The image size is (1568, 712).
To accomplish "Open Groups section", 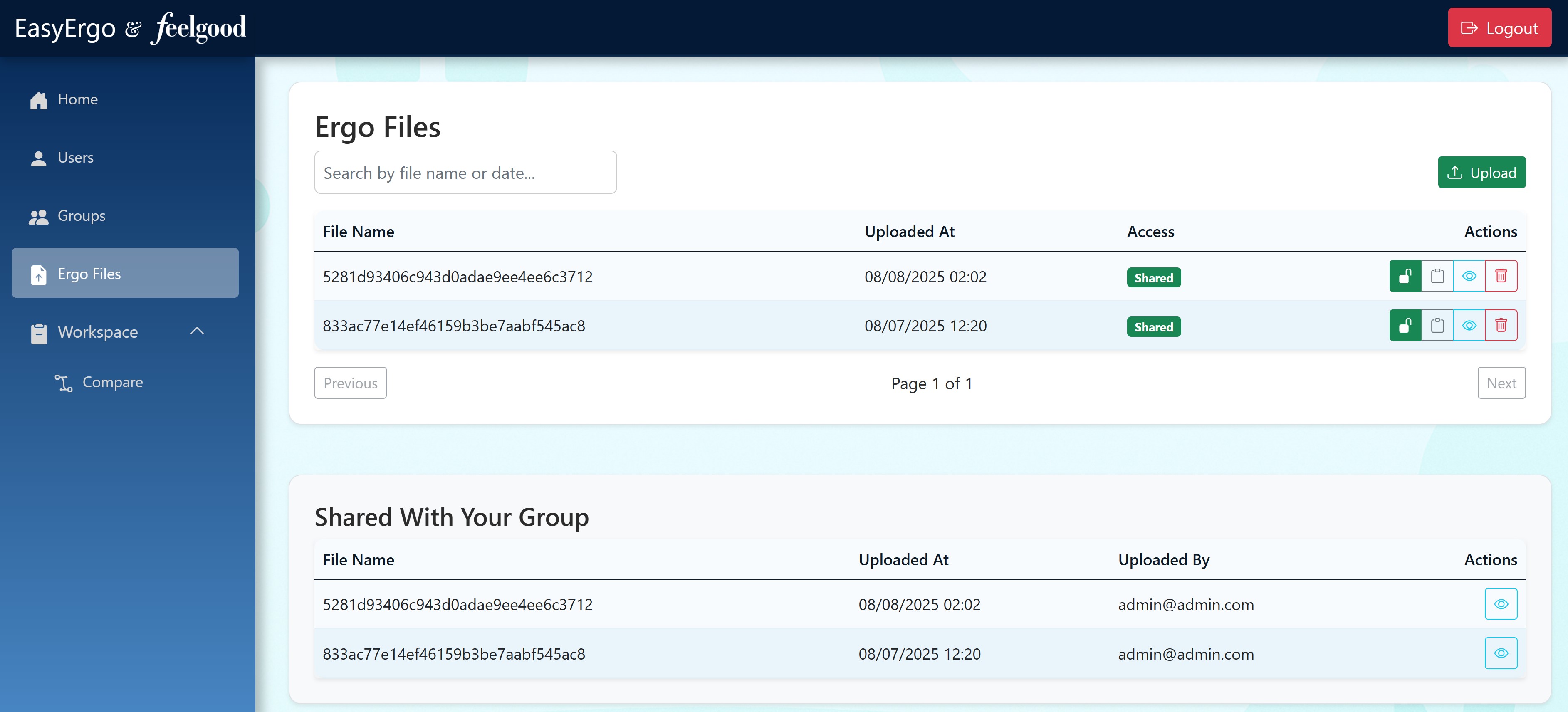I will coord(125,216).
